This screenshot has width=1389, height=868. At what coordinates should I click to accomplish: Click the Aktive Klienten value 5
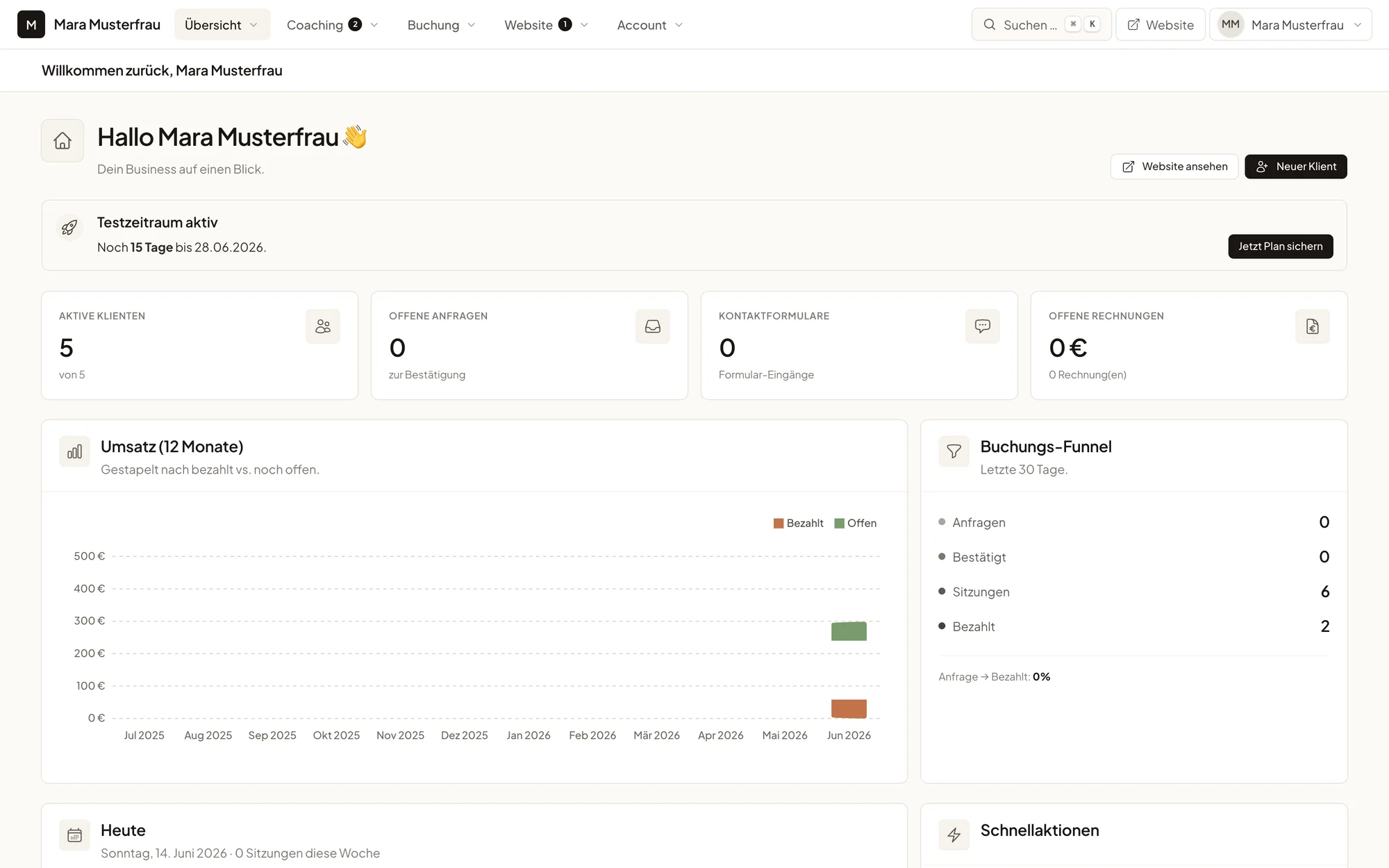[x=67, y=348]
